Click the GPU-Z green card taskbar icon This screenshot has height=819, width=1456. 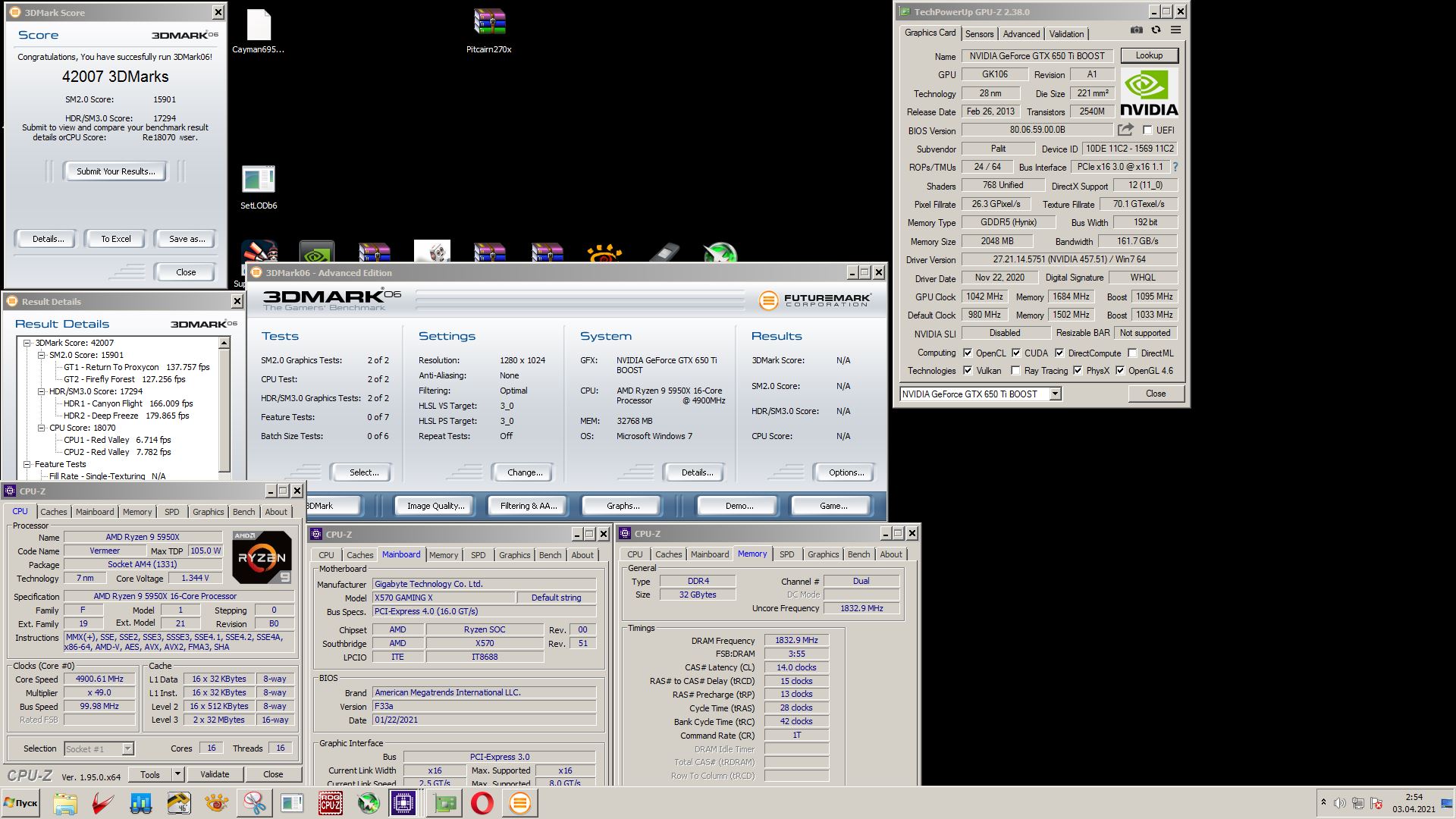pos(444,803)
